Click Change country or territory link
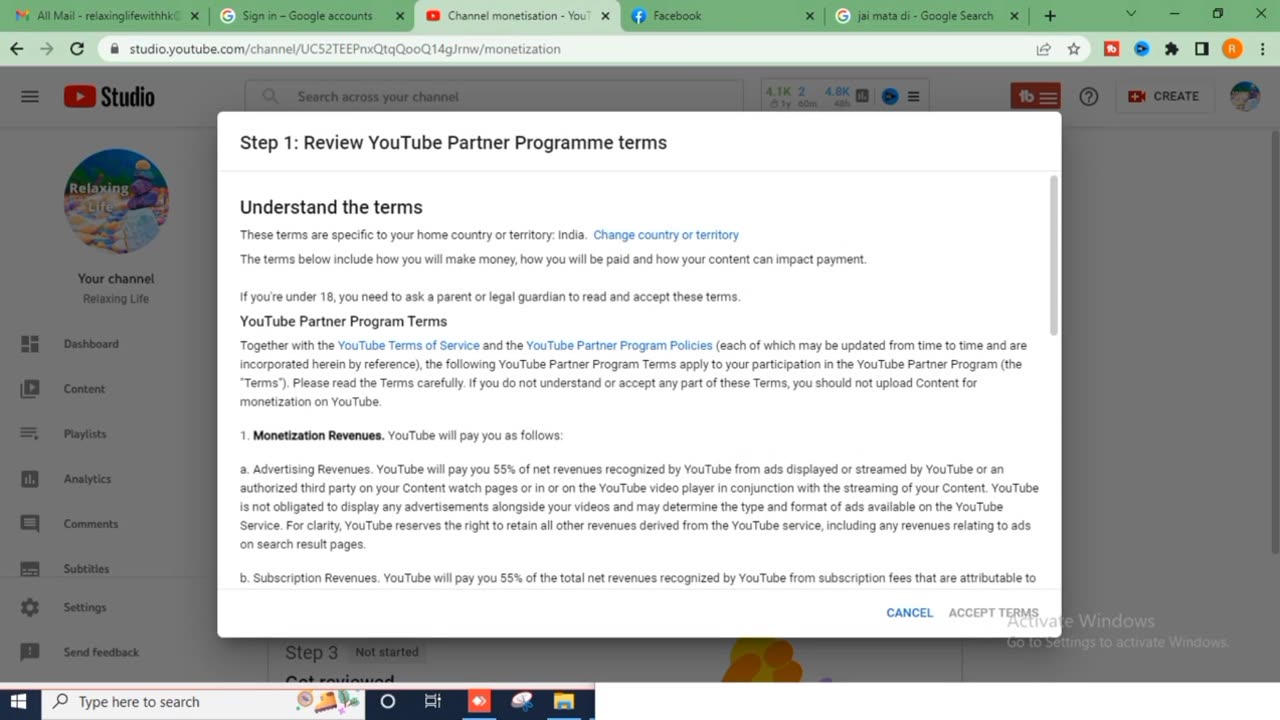The image size is (1280, 720). click(x=666, y=235)
